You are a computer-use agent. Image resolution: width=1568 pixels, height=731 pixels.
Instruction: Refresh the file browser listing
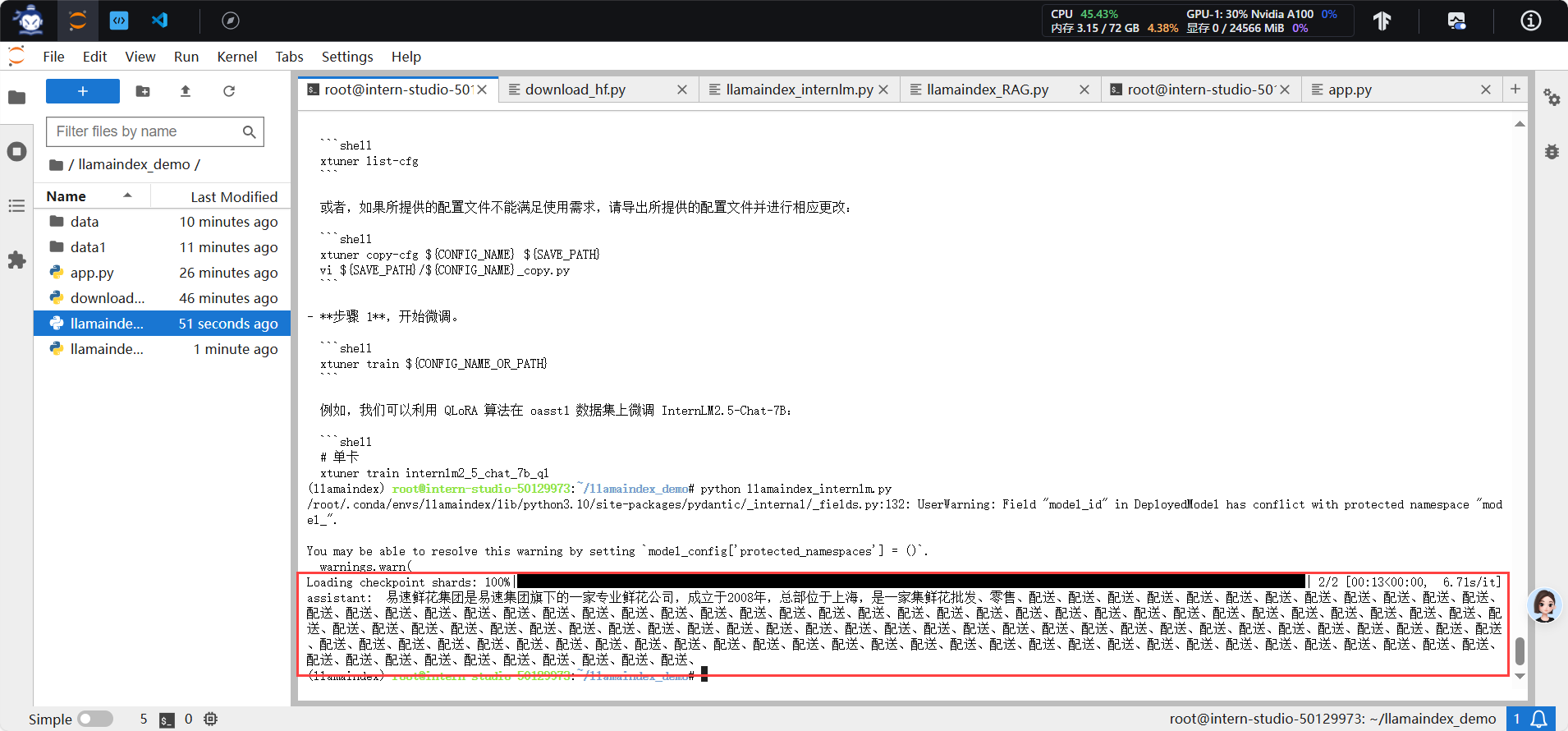tap(229, 91)
